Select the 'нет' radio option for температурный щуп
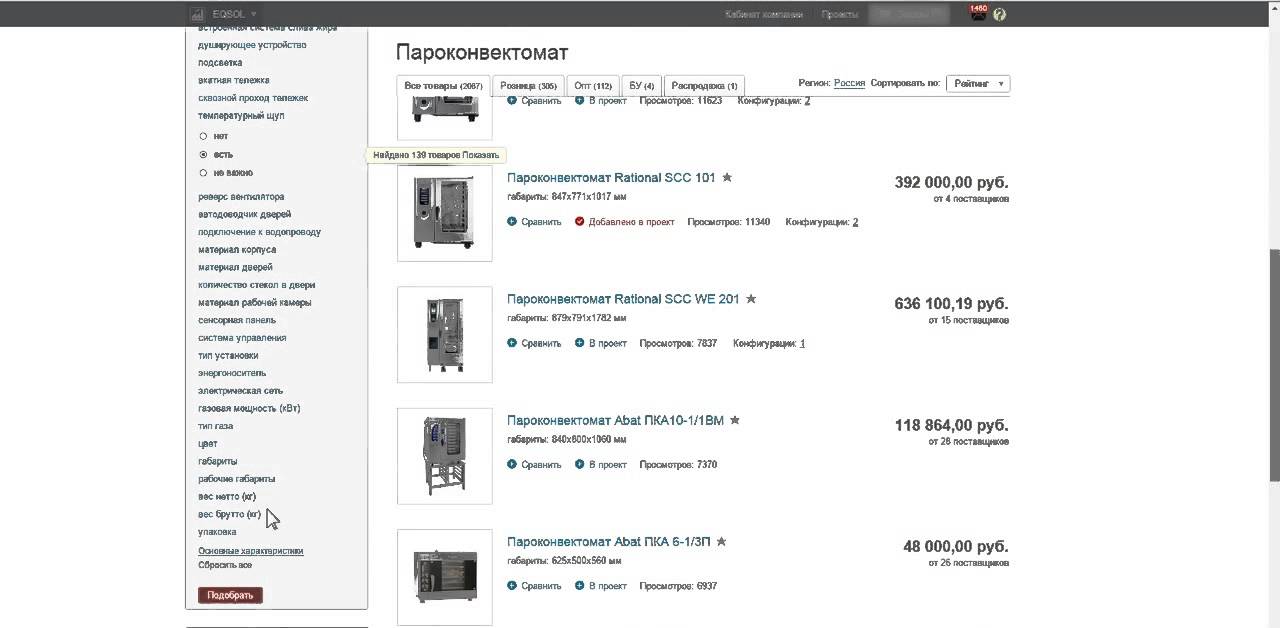The width and height of the screenshot is (1280, 628). click(x=204, y=136)
